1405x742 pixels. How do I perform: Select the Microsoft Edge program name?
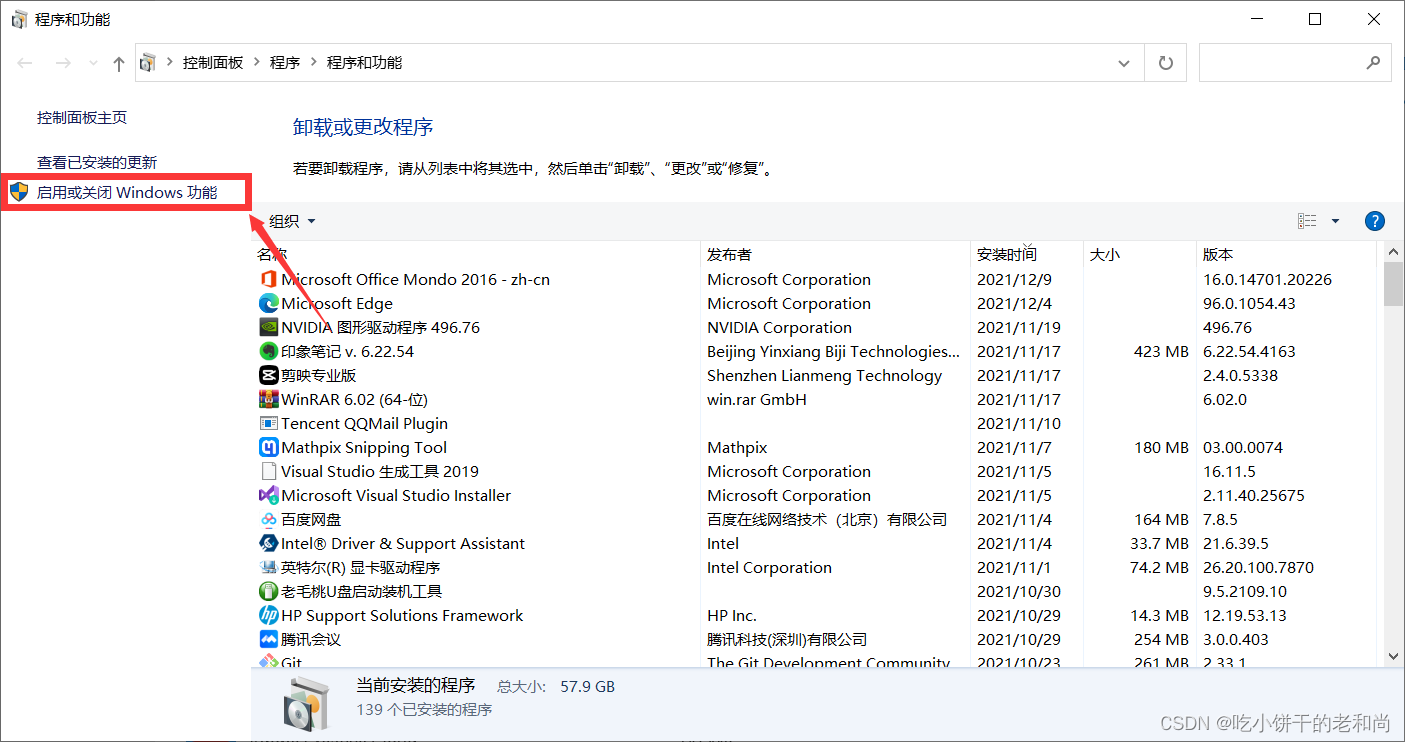point(337,303)
